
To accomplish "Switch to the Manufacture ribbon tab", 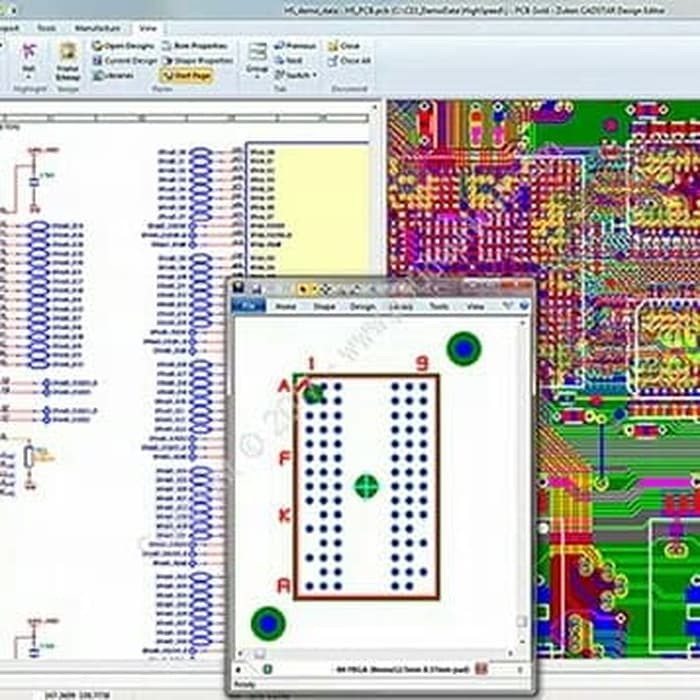I will point(97,28).
